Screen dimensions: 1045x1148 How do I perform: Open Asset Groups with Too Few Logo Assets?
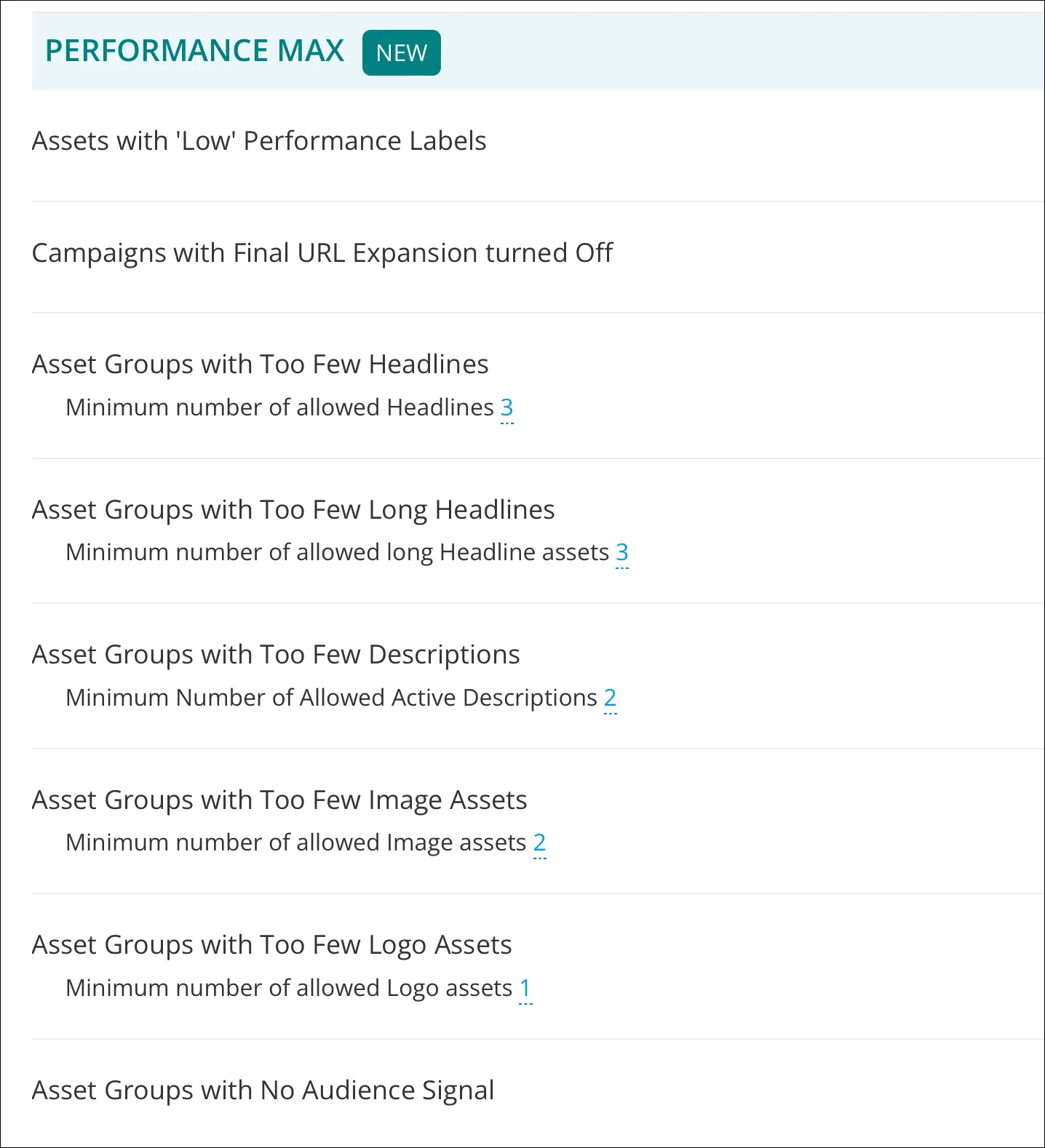(x=271, y=945)
